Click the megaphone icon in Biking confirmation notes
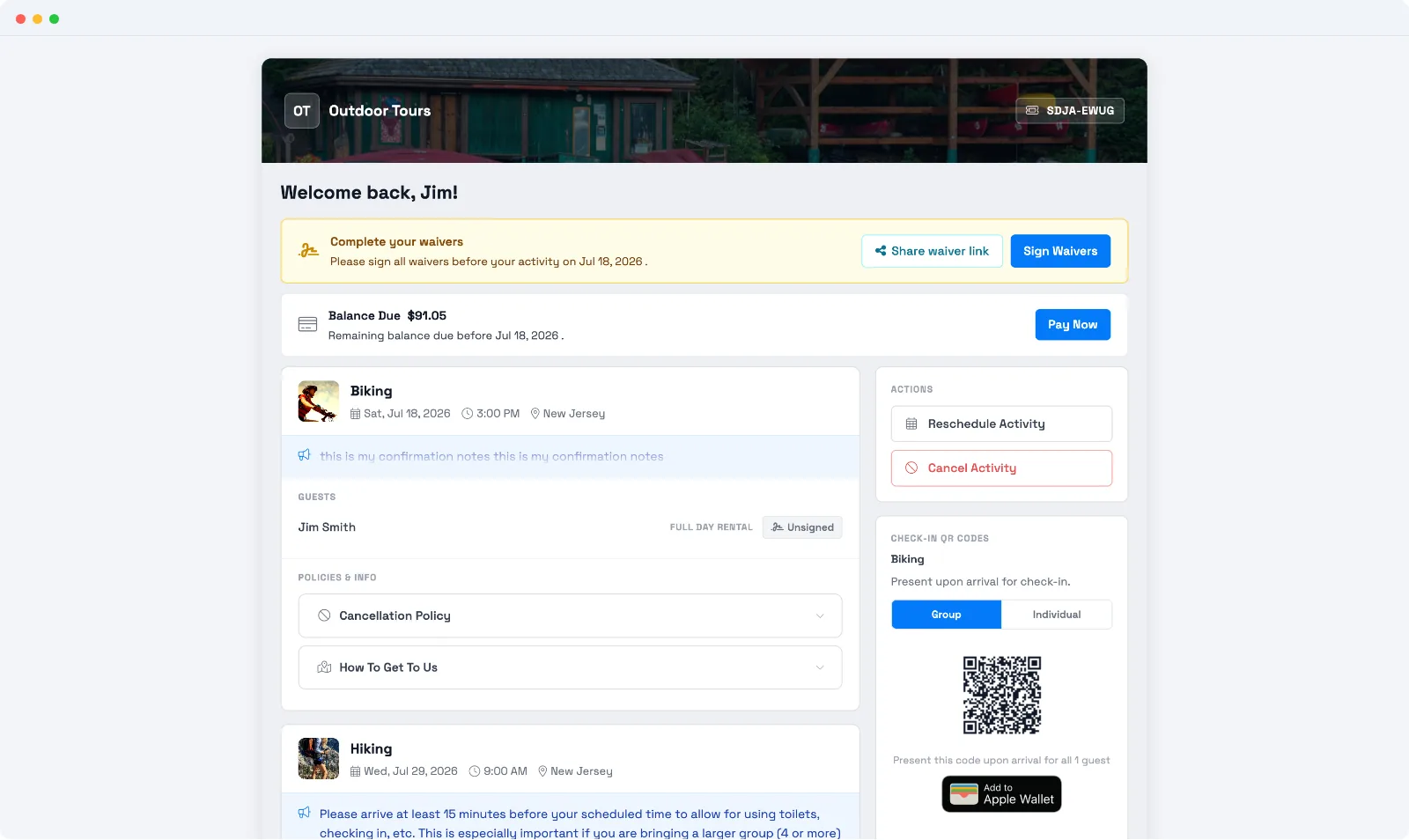The height and width of the screenshot is (840, 1409). click(305, 456)
